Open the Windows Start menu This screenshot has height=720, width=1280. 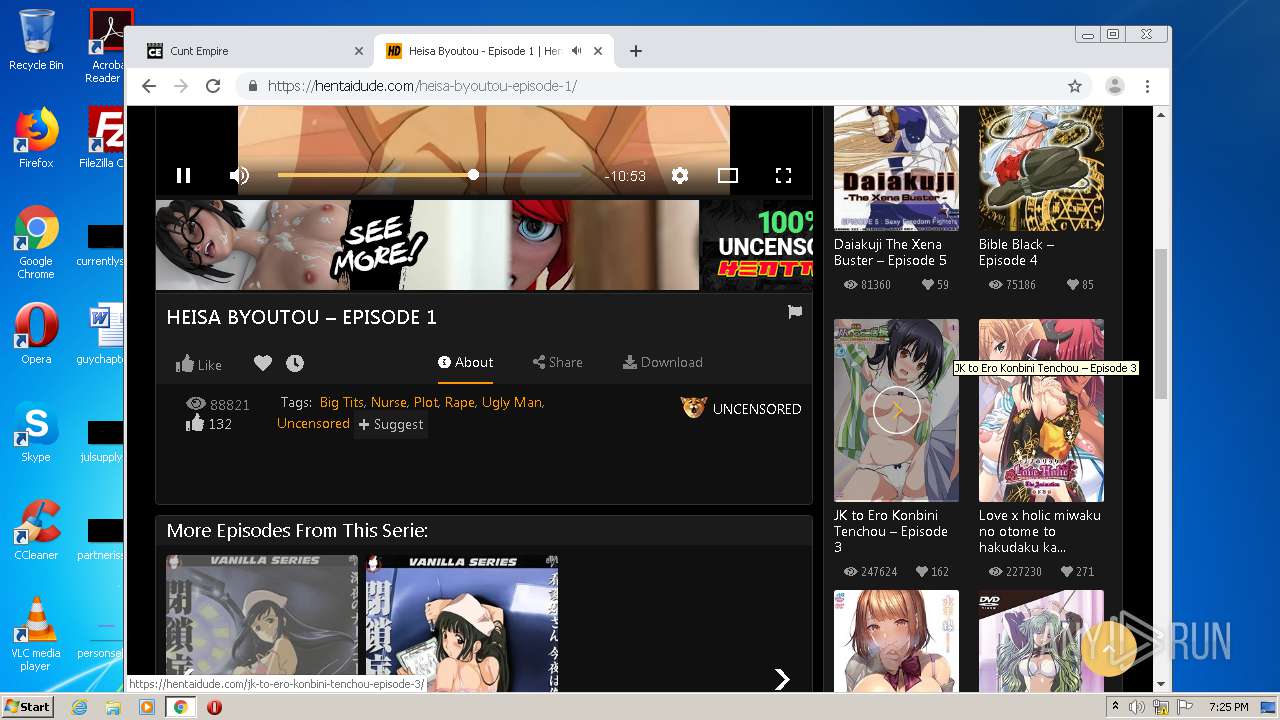tap(28, 706)
